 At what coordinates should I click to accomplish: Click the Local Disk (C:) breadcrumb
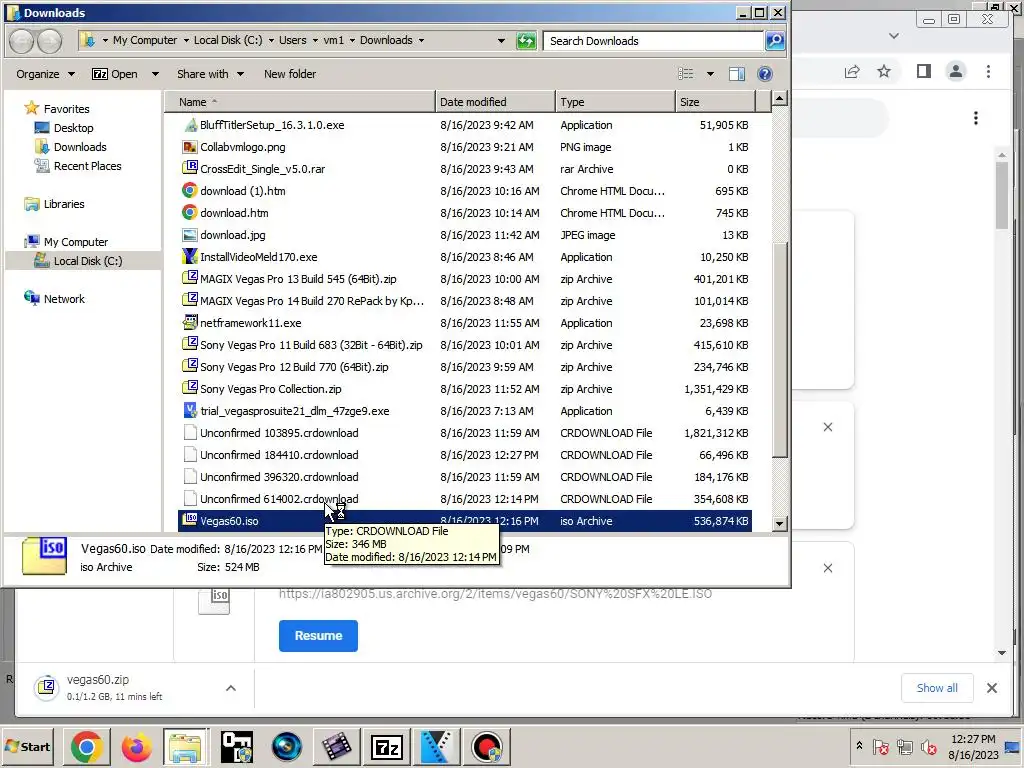(x=228, y=40)
